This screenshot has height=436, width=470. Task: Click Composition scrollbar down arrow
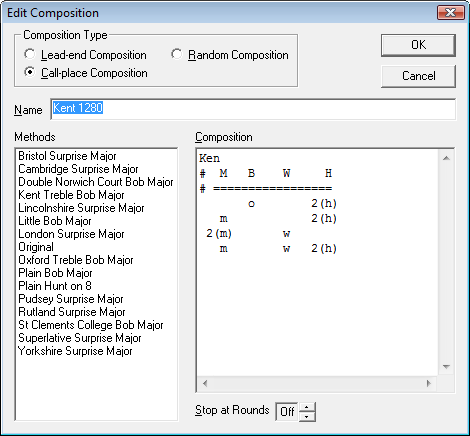click(446, 367)
